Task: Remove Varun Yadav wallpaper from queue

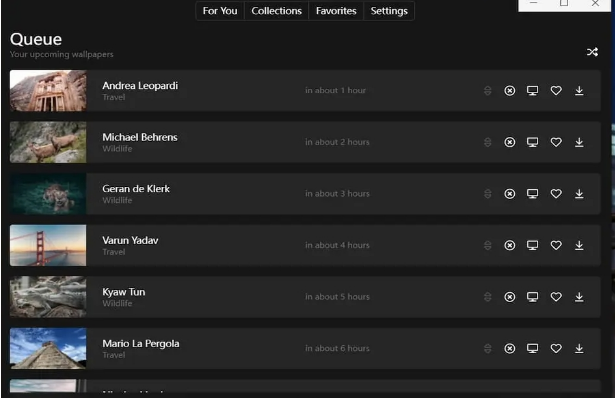Action: point(509,245)
